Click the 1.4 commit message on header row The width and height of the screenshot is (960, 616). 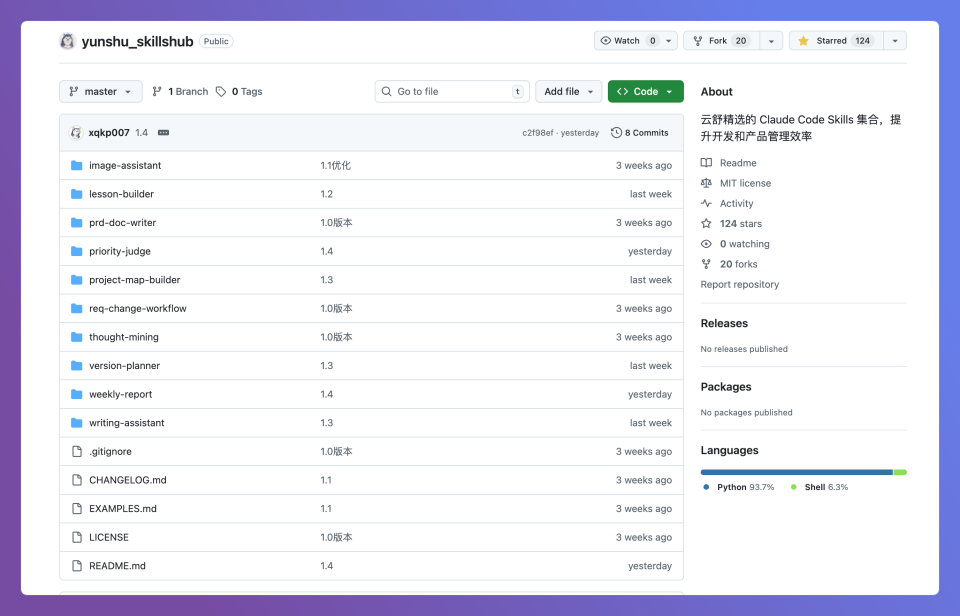[141, 133]
